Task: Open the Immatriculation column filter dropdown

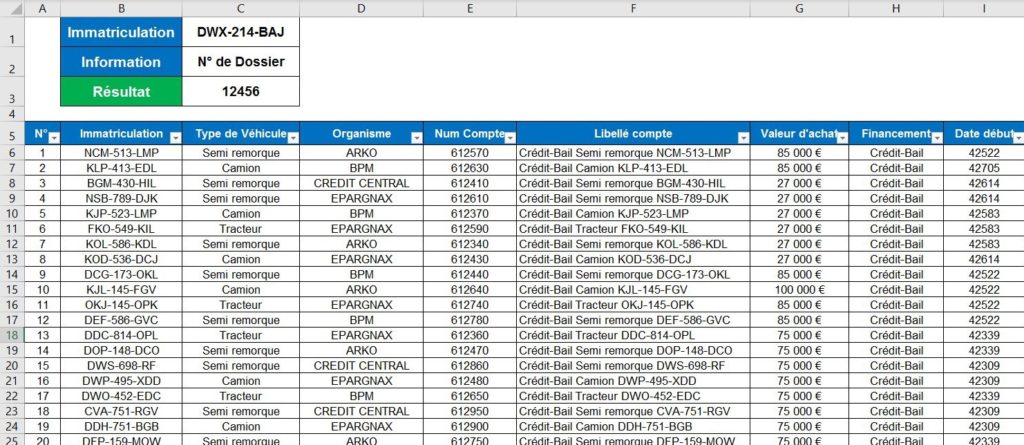Action: tap(175, 137)
